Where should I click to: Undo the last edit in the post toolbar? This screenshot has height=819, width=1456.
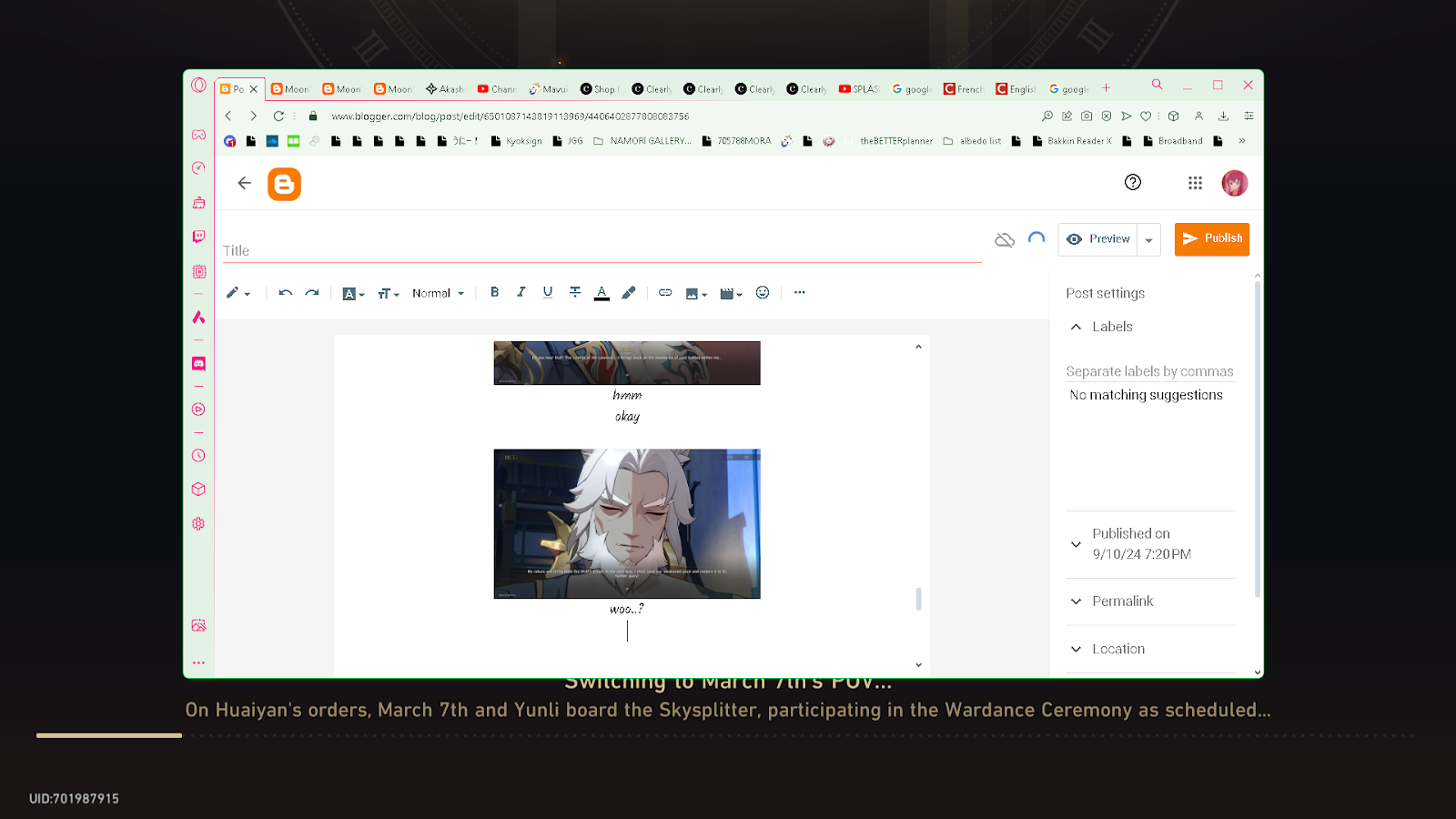coord(286,293)
